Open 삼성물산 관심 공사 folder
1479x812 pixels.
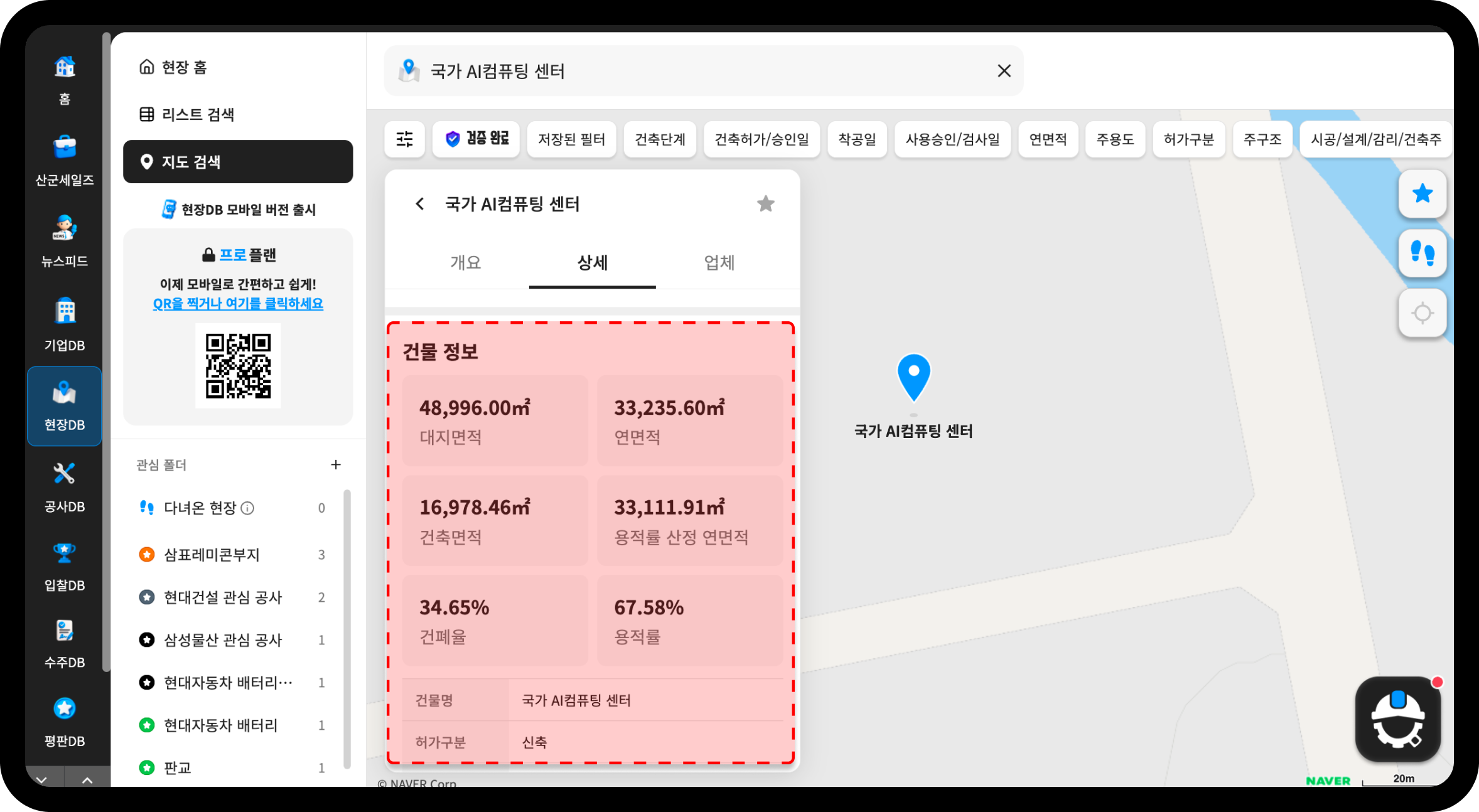232,639
